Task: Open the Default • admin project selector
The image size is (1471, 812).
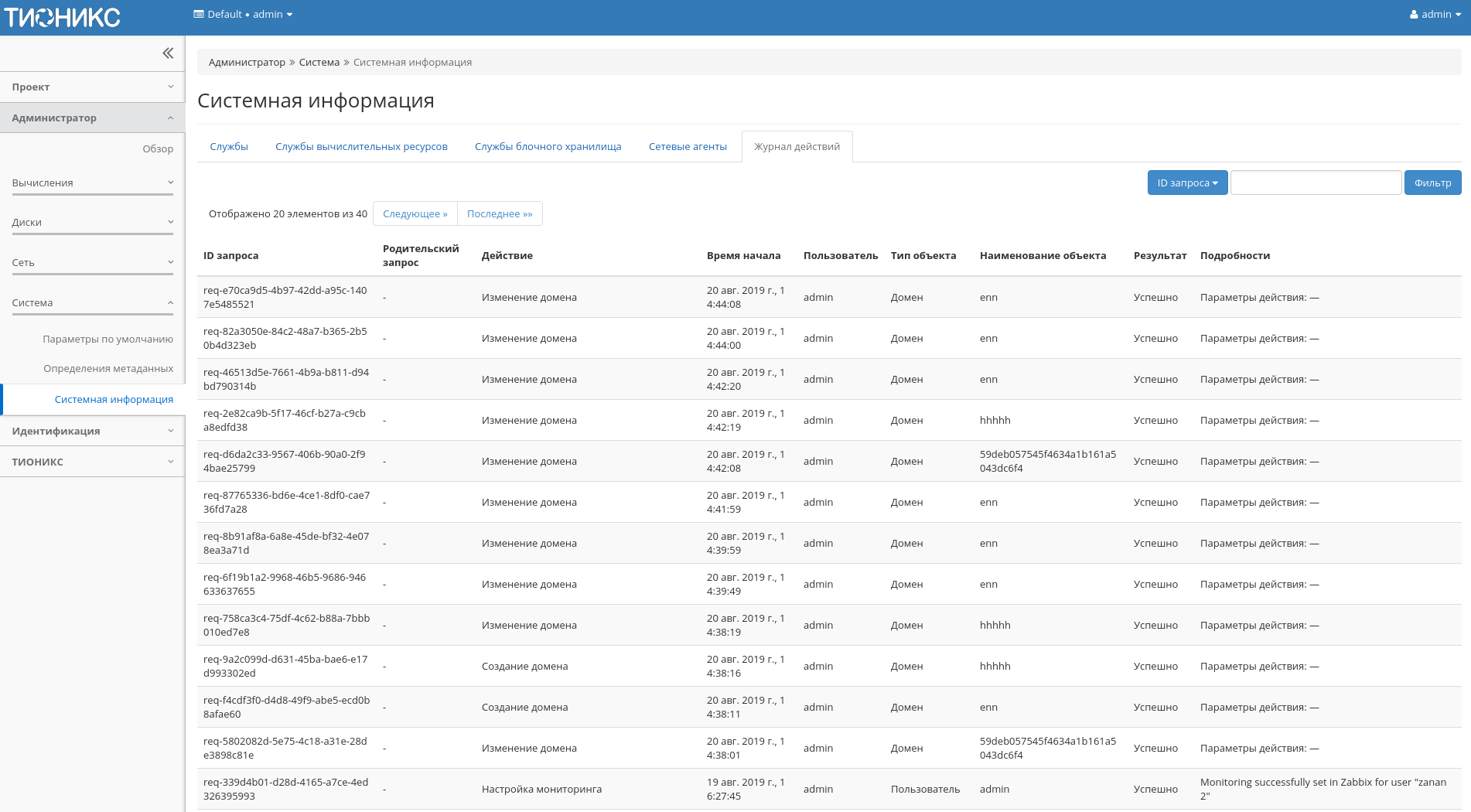Action: pos(243,15)
